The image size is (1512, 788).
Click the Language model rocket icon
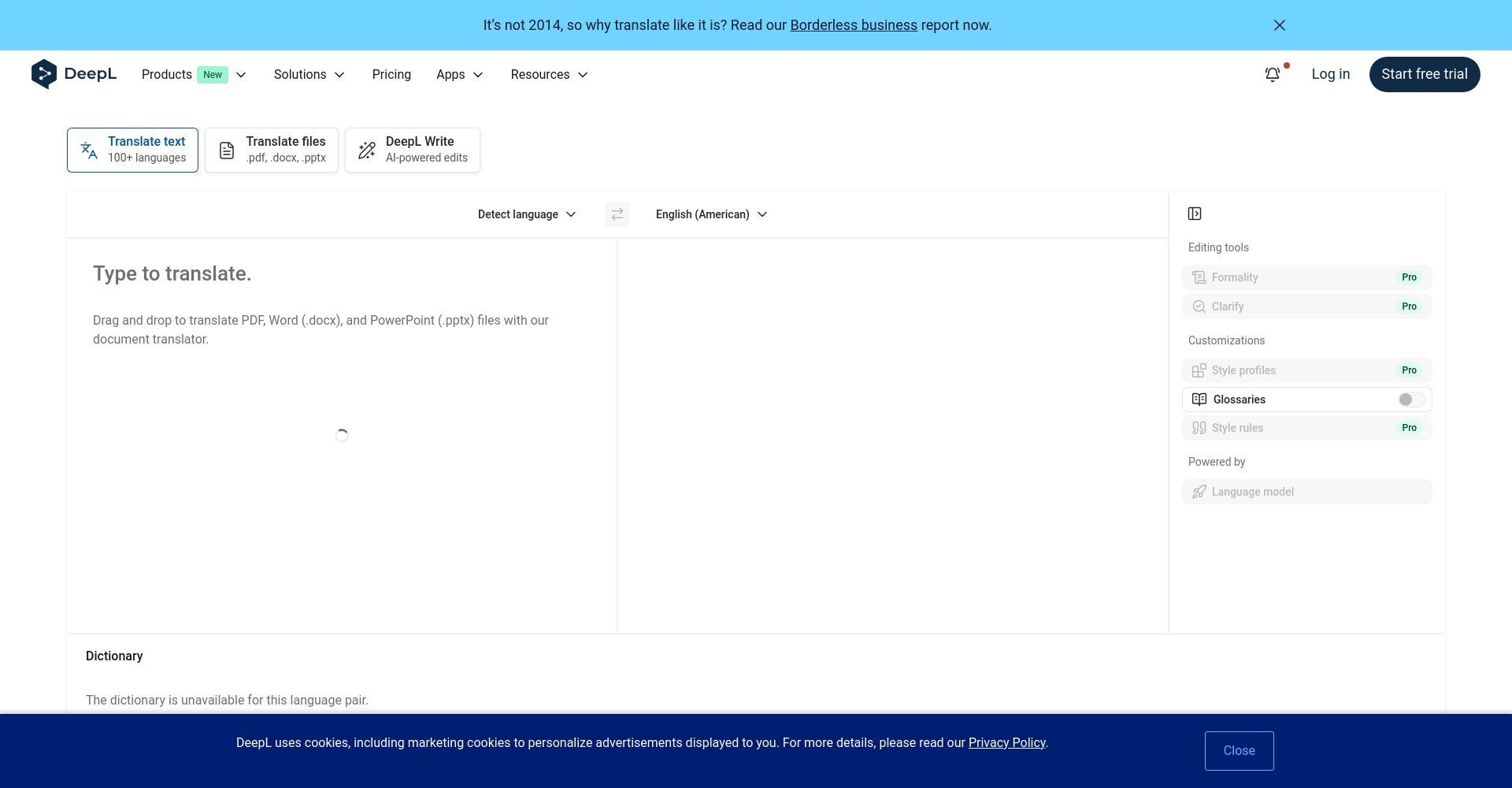pyautogui.click(x=1199, y=492)
